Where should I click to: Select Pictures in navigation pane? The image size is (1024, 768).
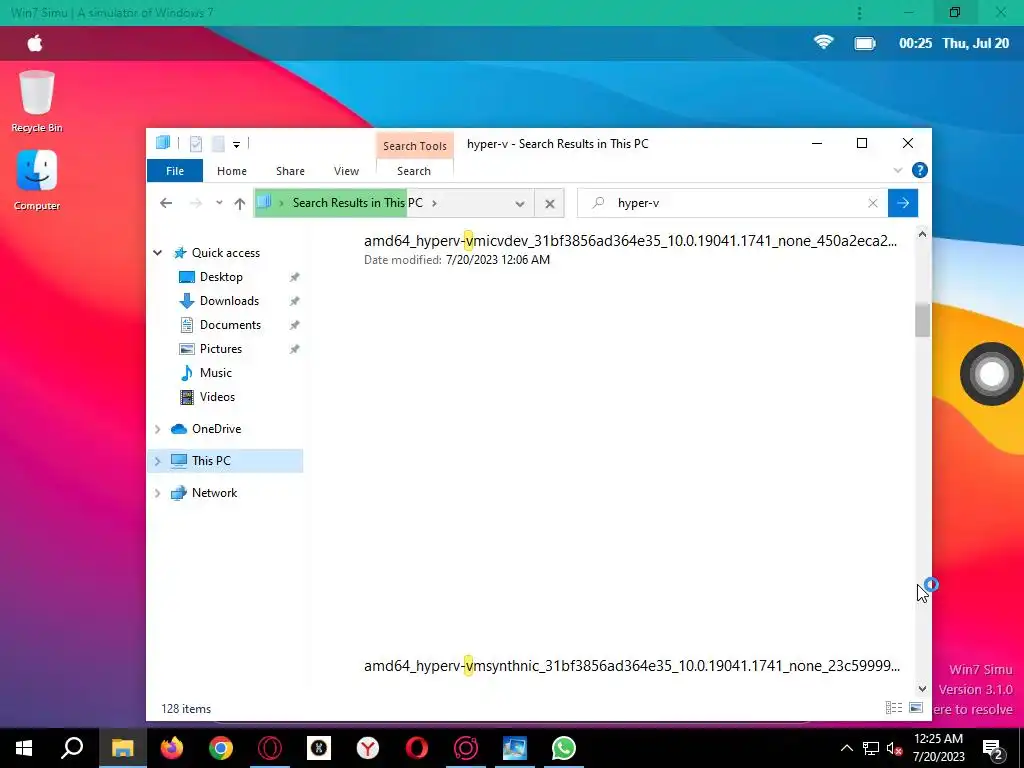[221, 349]
